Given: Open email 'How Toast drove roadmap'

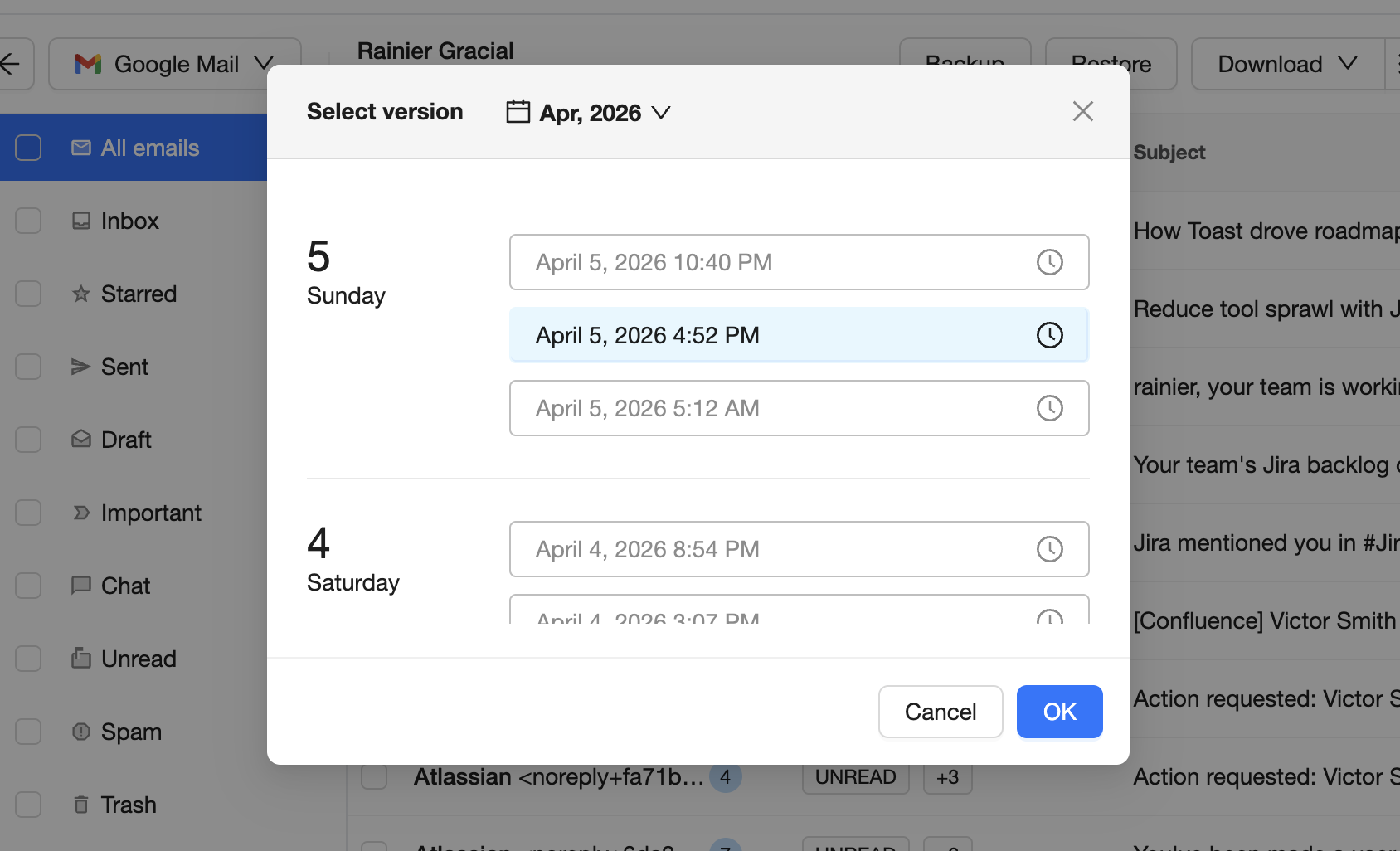Looking at the screenshot, I should click(x=1266, y=231).
